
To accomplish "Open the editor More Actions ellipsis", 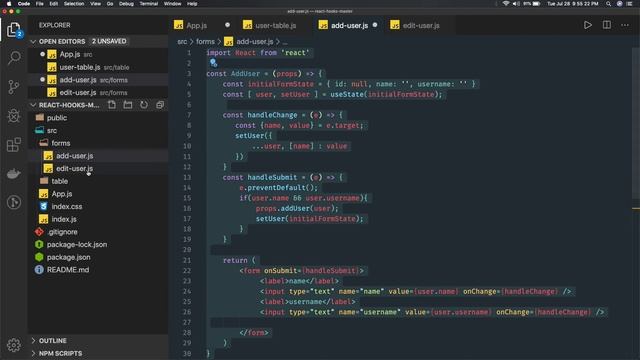I will [x=625, y=25].
